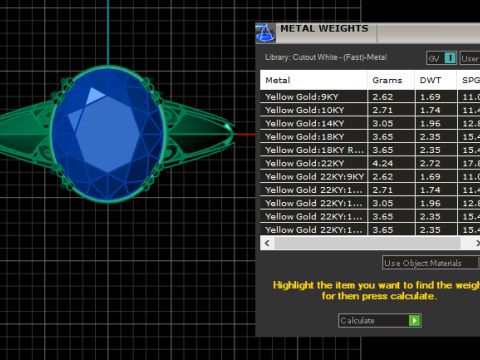The width and height of the screenshot is (480, 360).
Task: Click the 2.71 grams cell for 10KY
Action: point(391,110)
